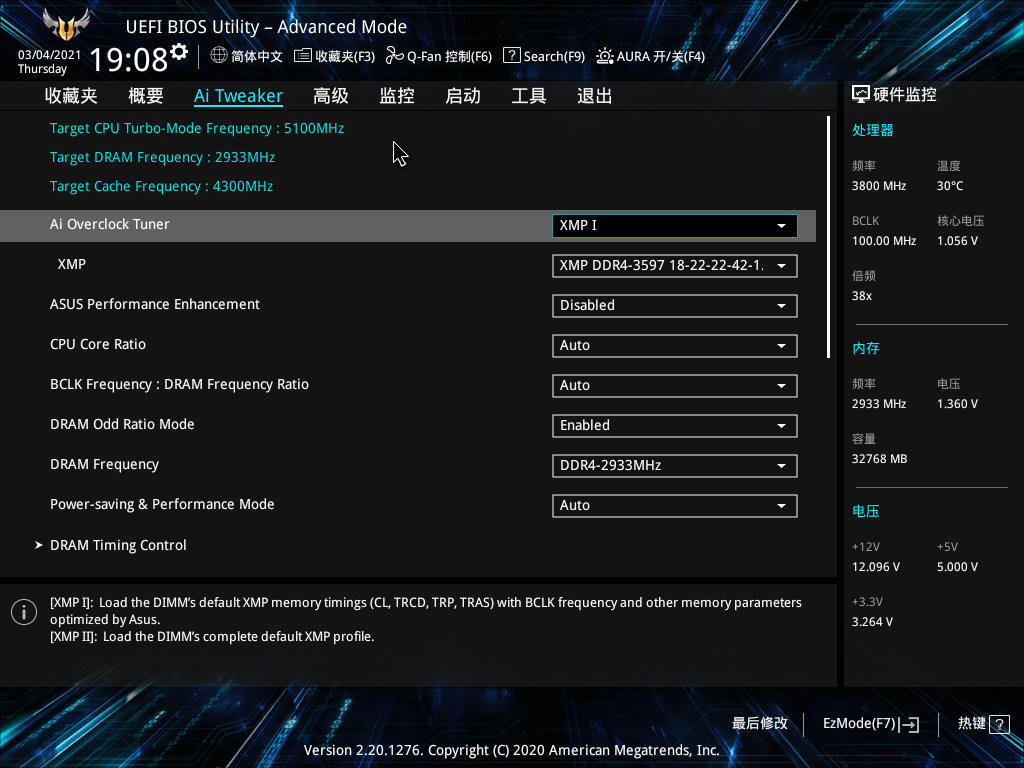Open the CPU Core Ratio dropdown

[674, 345]
